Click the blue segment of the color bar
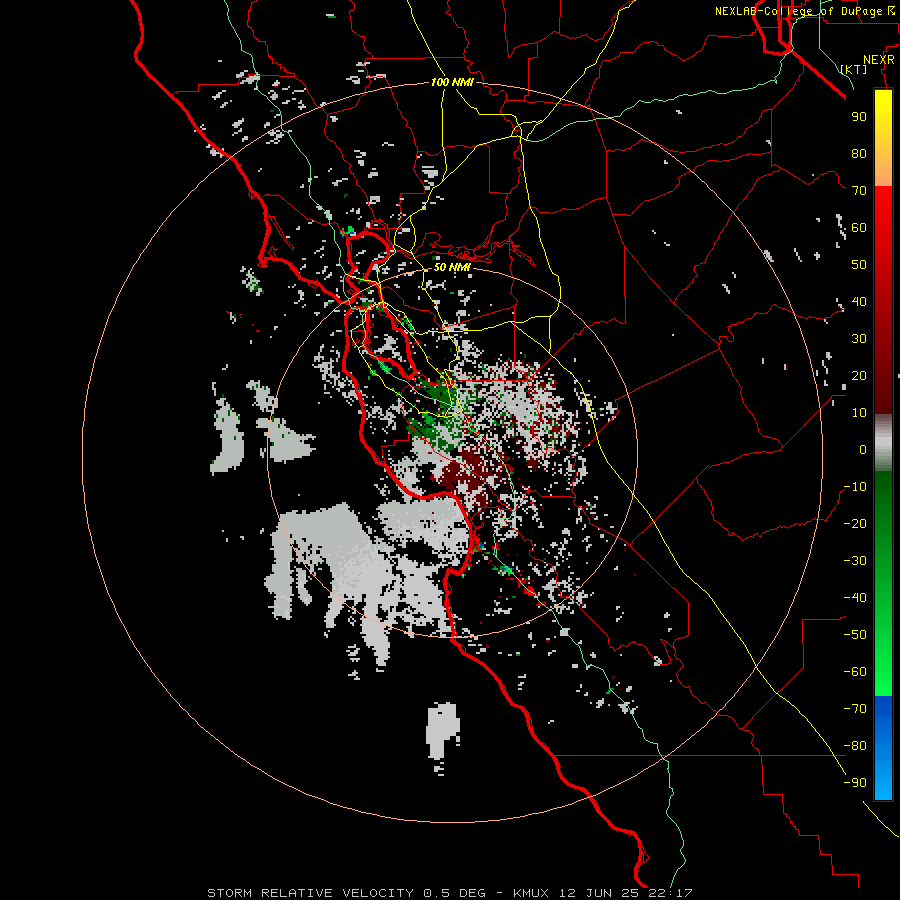This screenshot has width=900, height=900. 883,748
